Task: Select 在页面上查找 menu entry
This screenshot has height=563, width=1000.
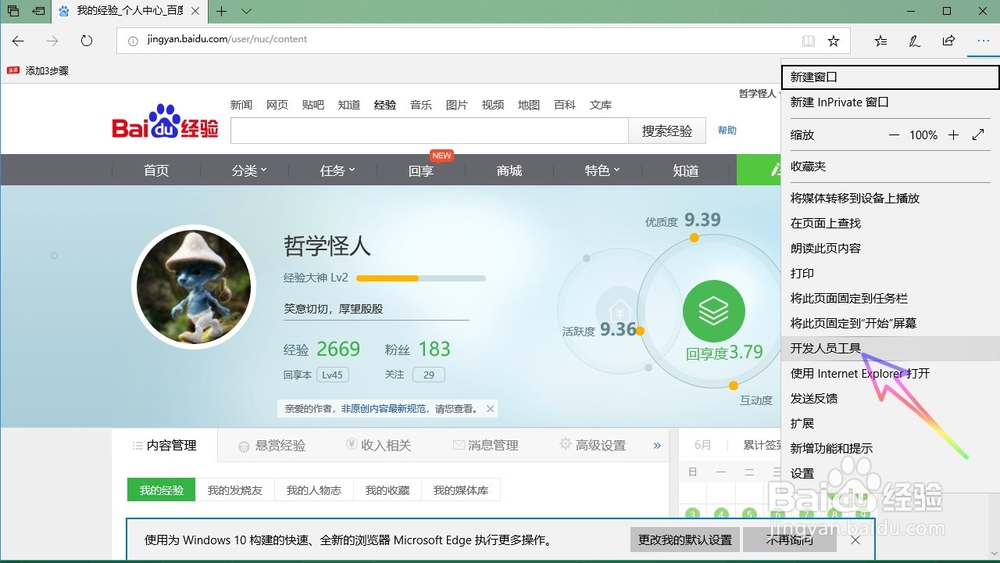Action: tap(890, 223)
